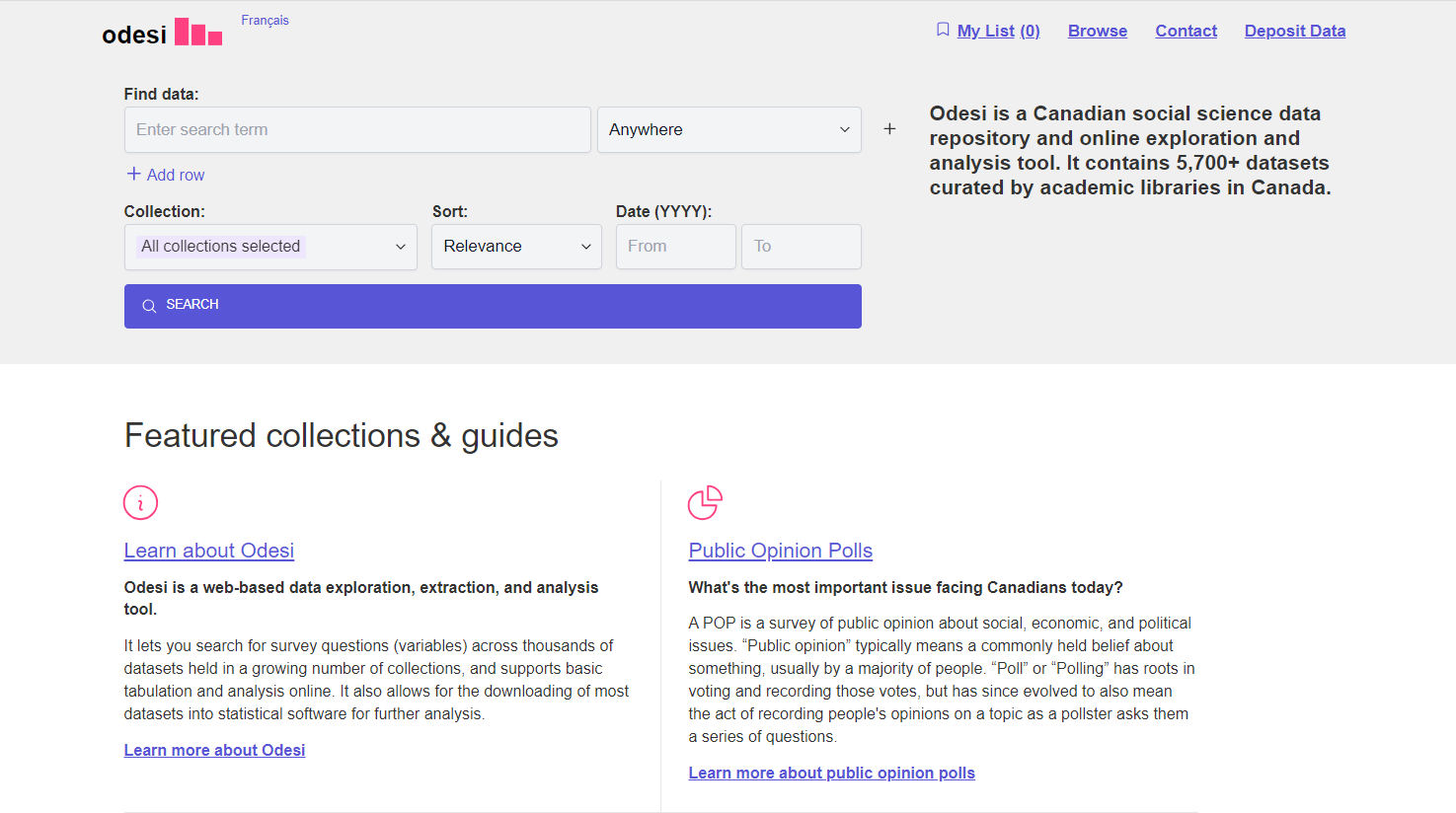Switch language to Français

pos(265,20)
